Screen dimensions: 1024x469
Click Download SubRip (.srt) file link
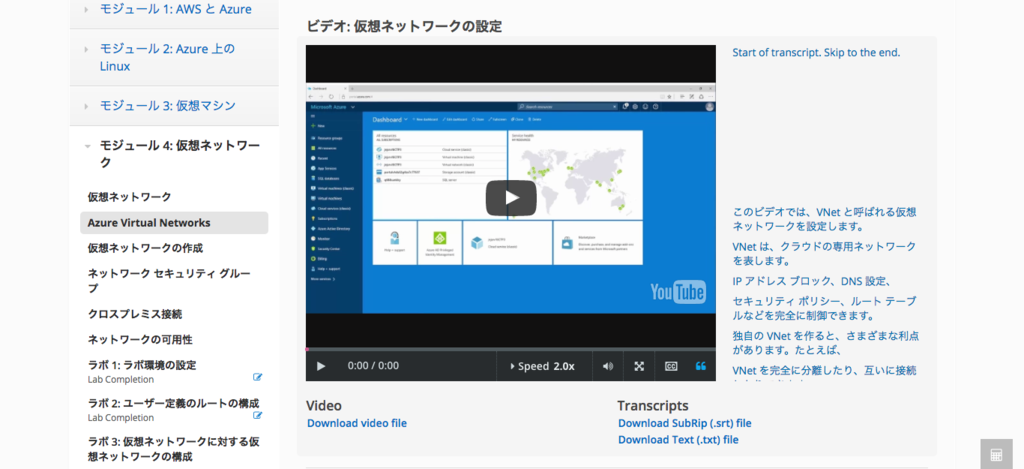point(684,423)
